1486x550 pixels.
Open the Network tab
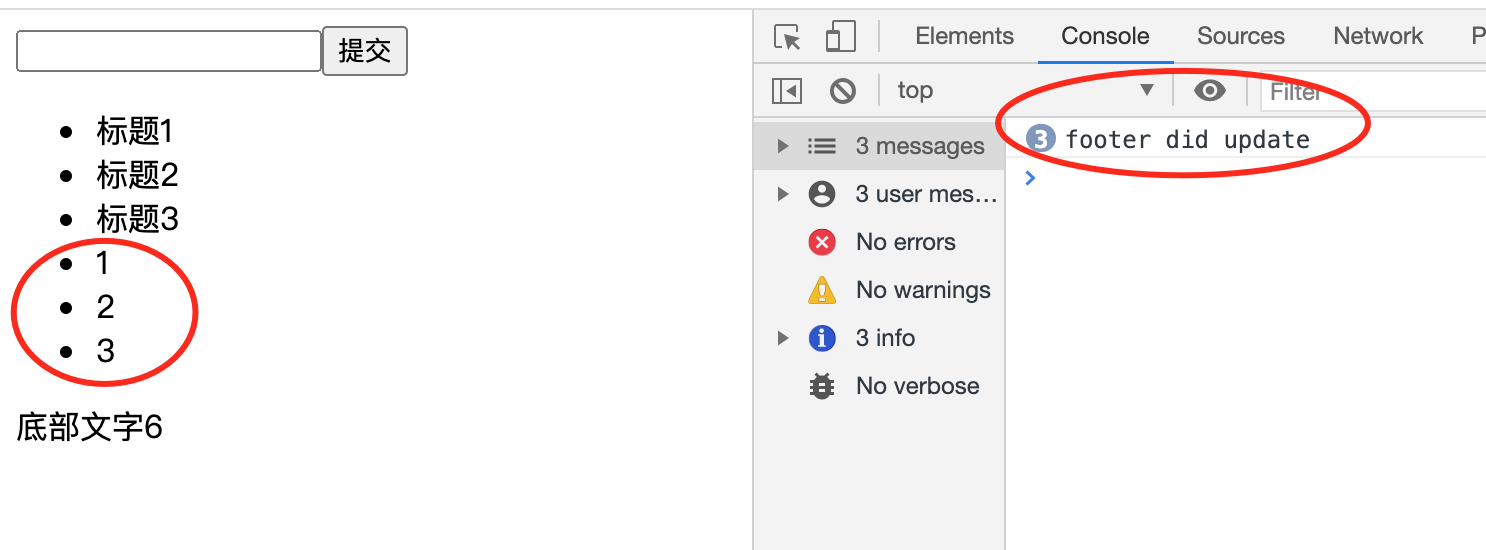pos(1378,36)
